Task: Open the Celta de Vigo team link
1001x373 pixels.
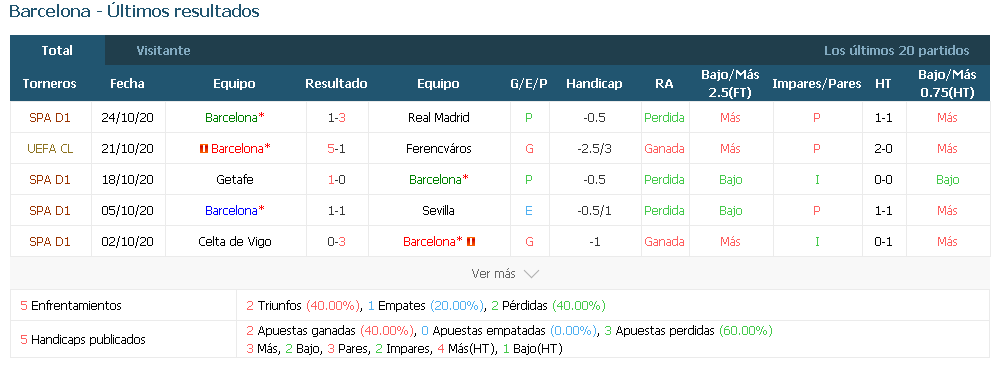Action: point(235,241)
